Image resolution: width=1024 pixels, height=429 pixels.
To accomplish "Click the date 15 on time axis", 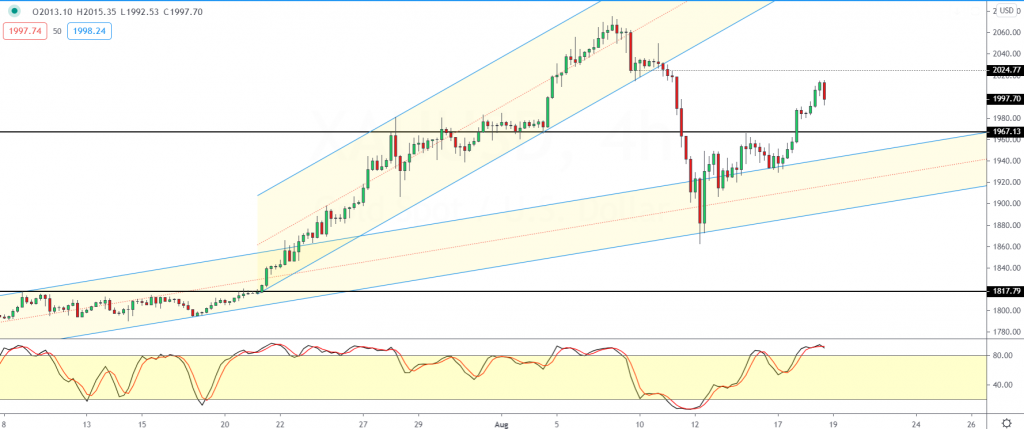I will 144,422.
